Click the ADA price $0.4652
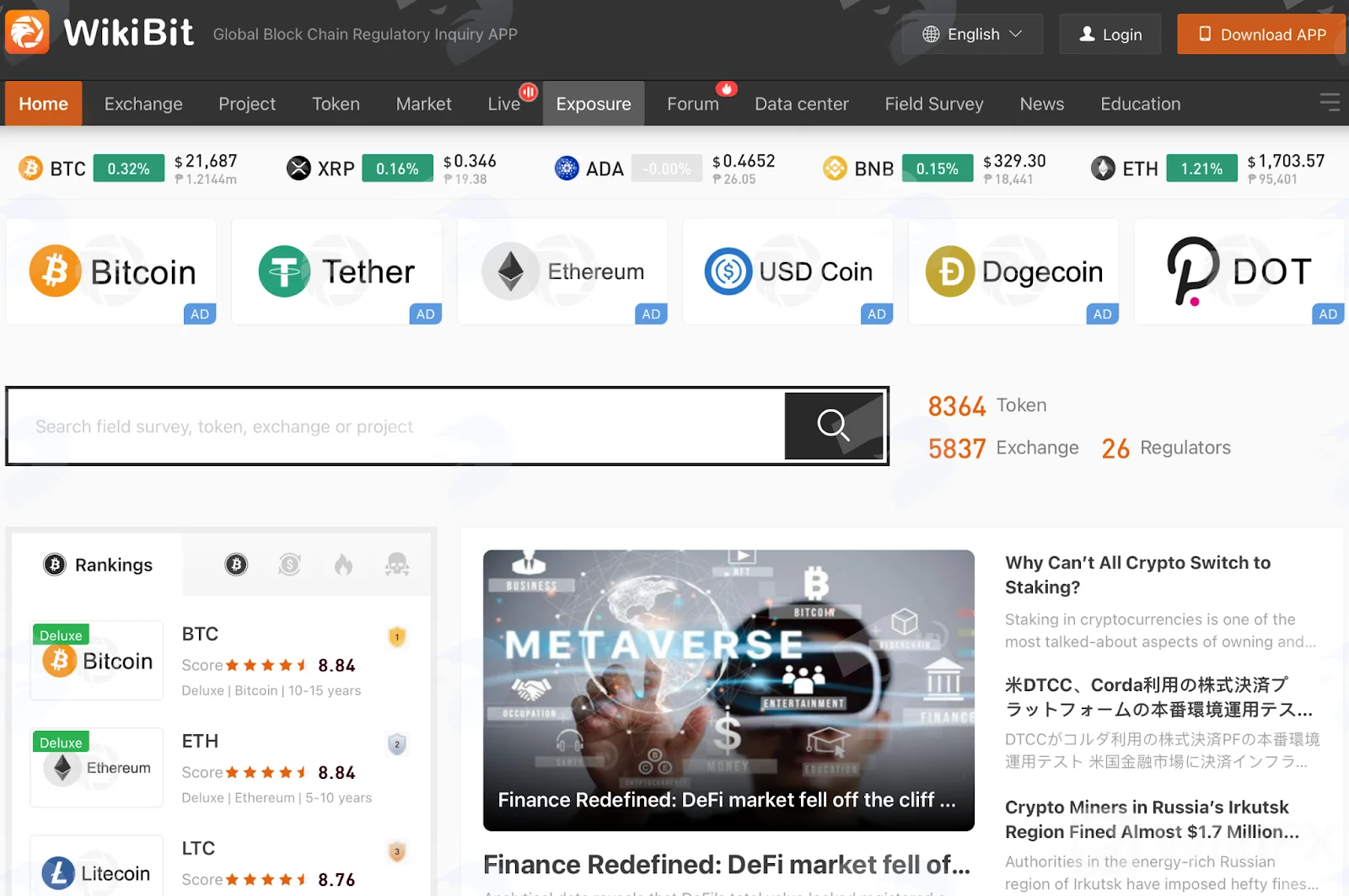1349x896 pixels. pos(744,161)
